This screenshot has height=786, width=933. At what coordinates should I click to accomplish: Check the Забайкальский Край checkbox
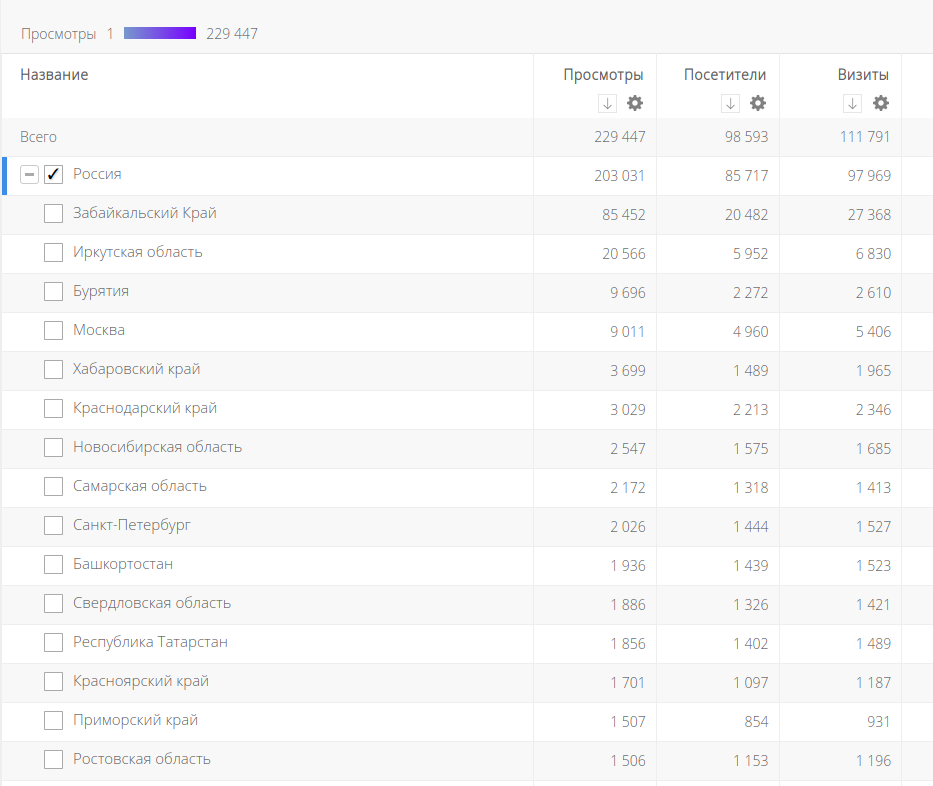pyautogui.click(x=54, y=214)
